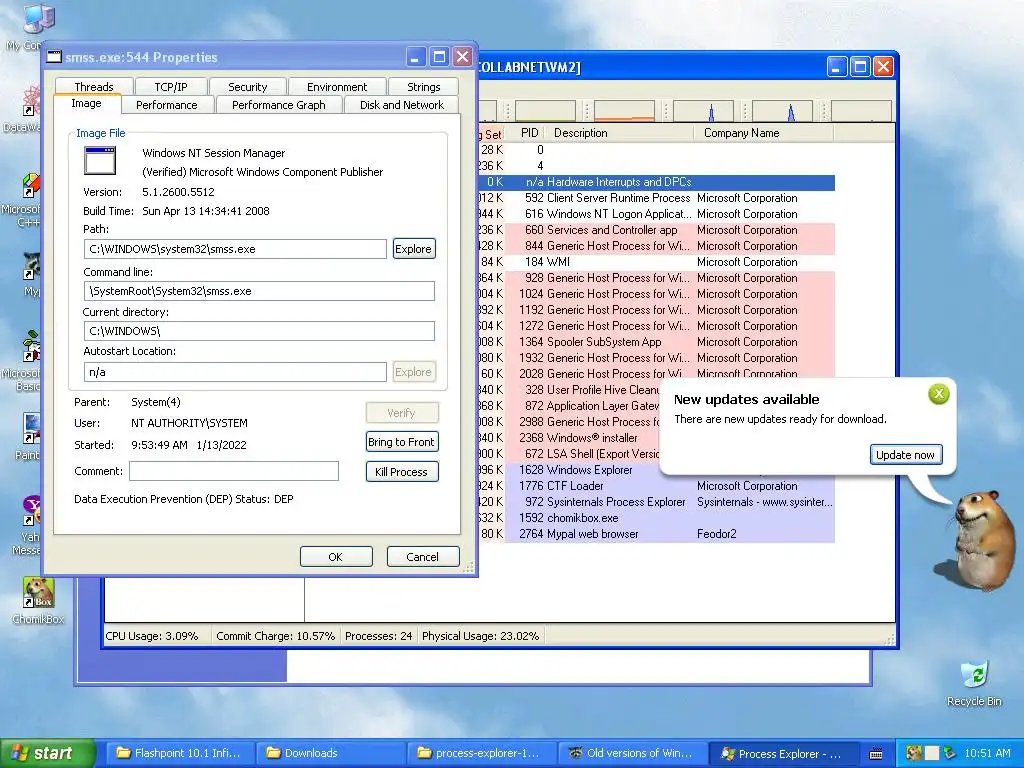
Task: Sort by Company Name column header
Action: [763, 133]
